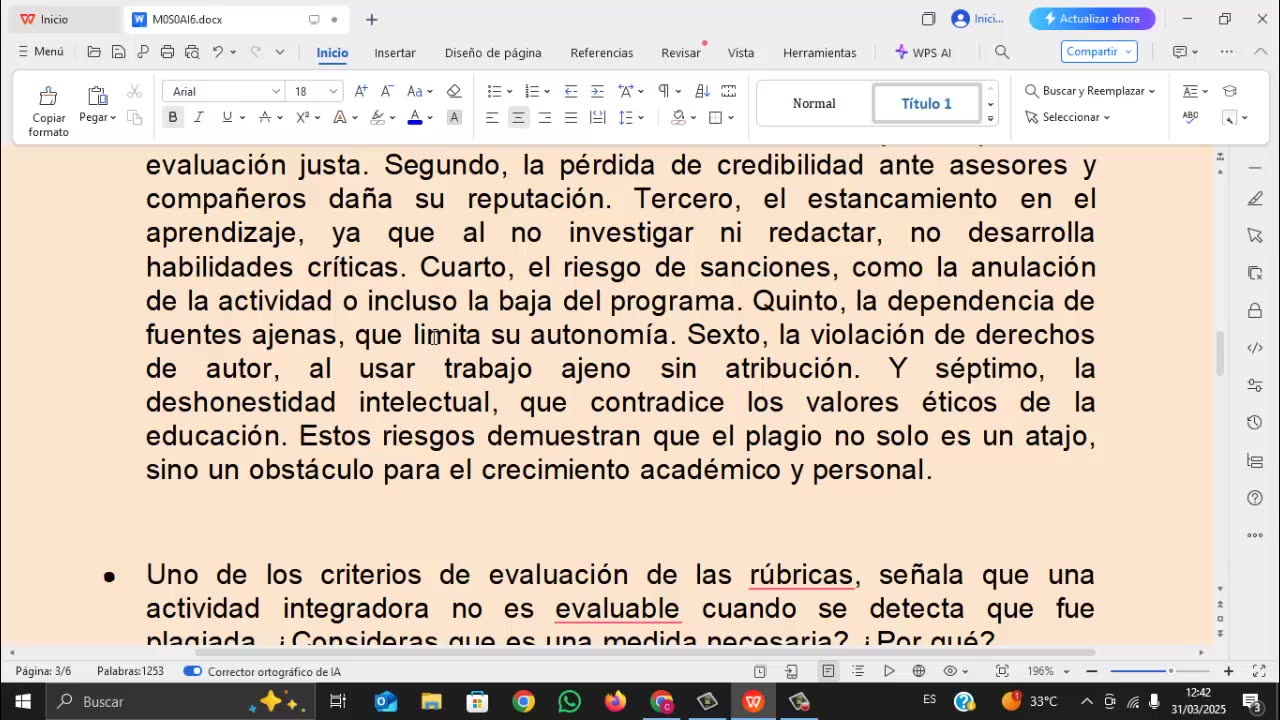Screen dimensions: 1280x720
Task: Click the Actualizar ahora button
Action: [1092, 19]
